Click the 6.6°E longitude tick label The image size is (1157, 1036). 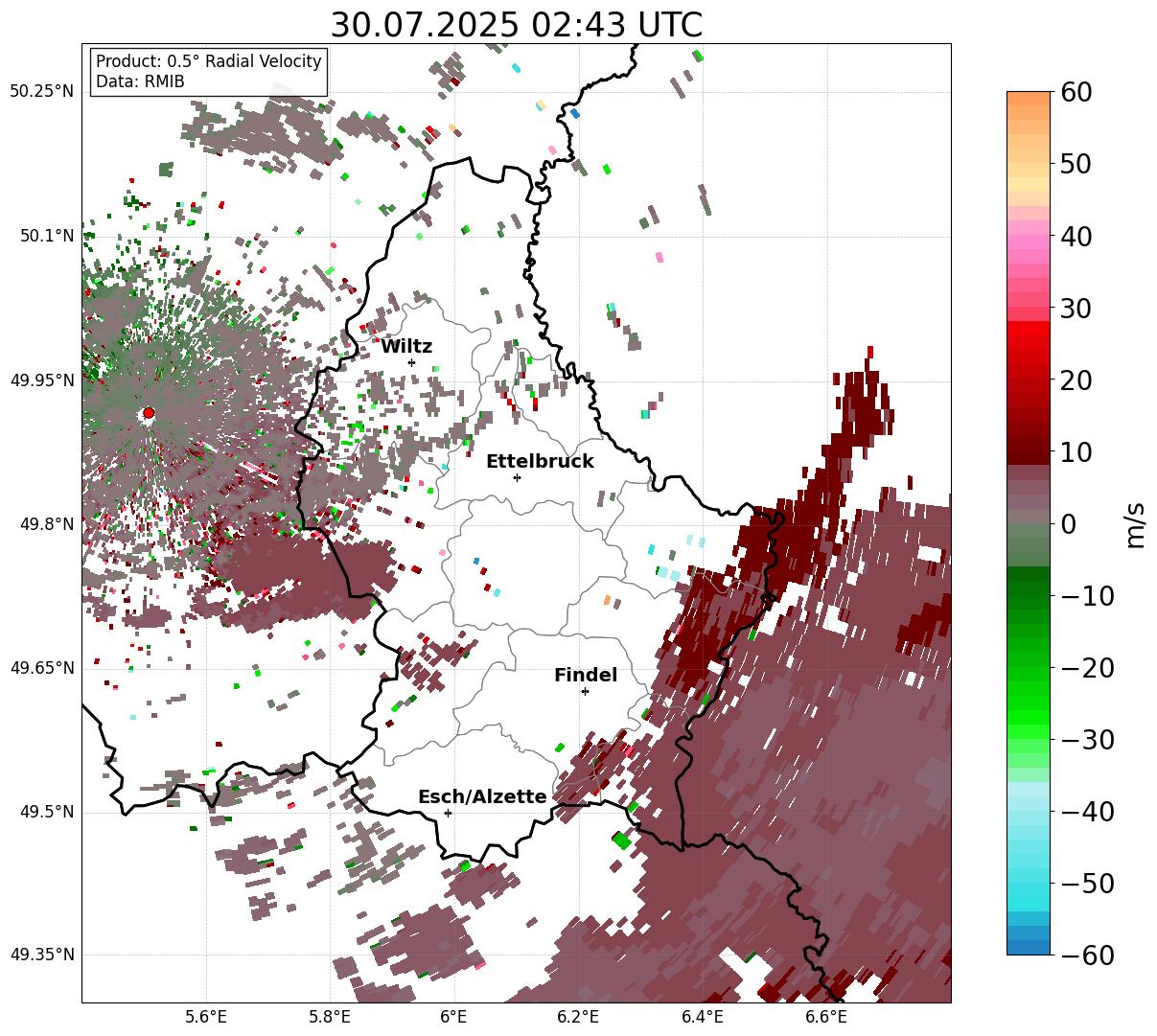coord(826,1018)
